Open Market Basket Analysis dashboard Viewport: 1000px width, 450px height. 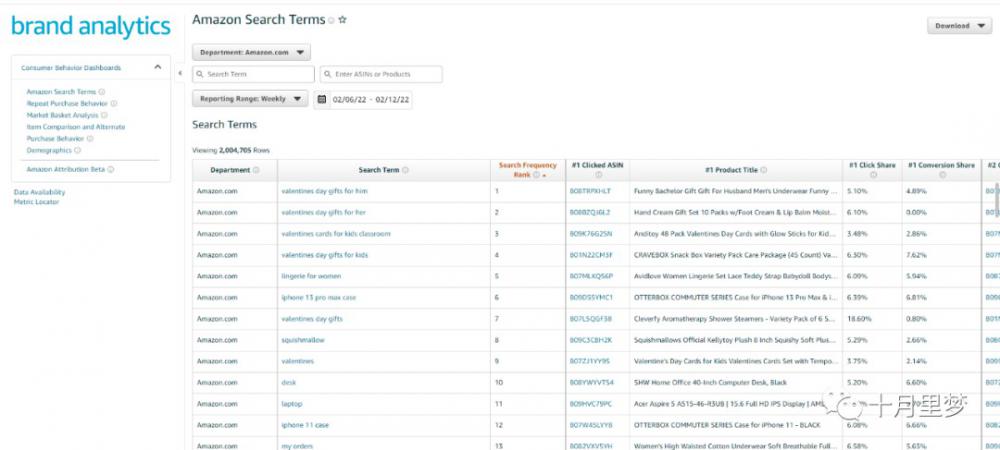click(62, 115)
